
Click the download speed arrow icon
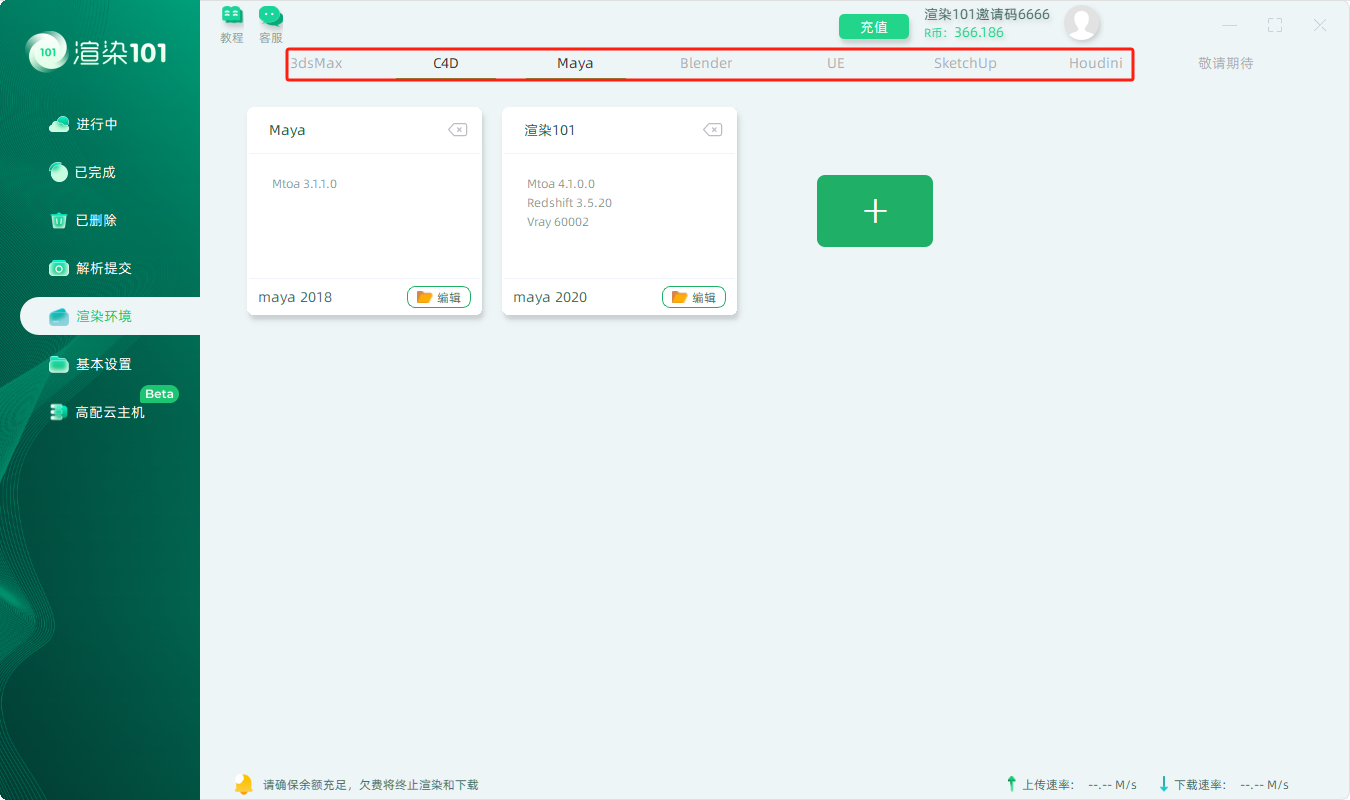click(1164, 784)
